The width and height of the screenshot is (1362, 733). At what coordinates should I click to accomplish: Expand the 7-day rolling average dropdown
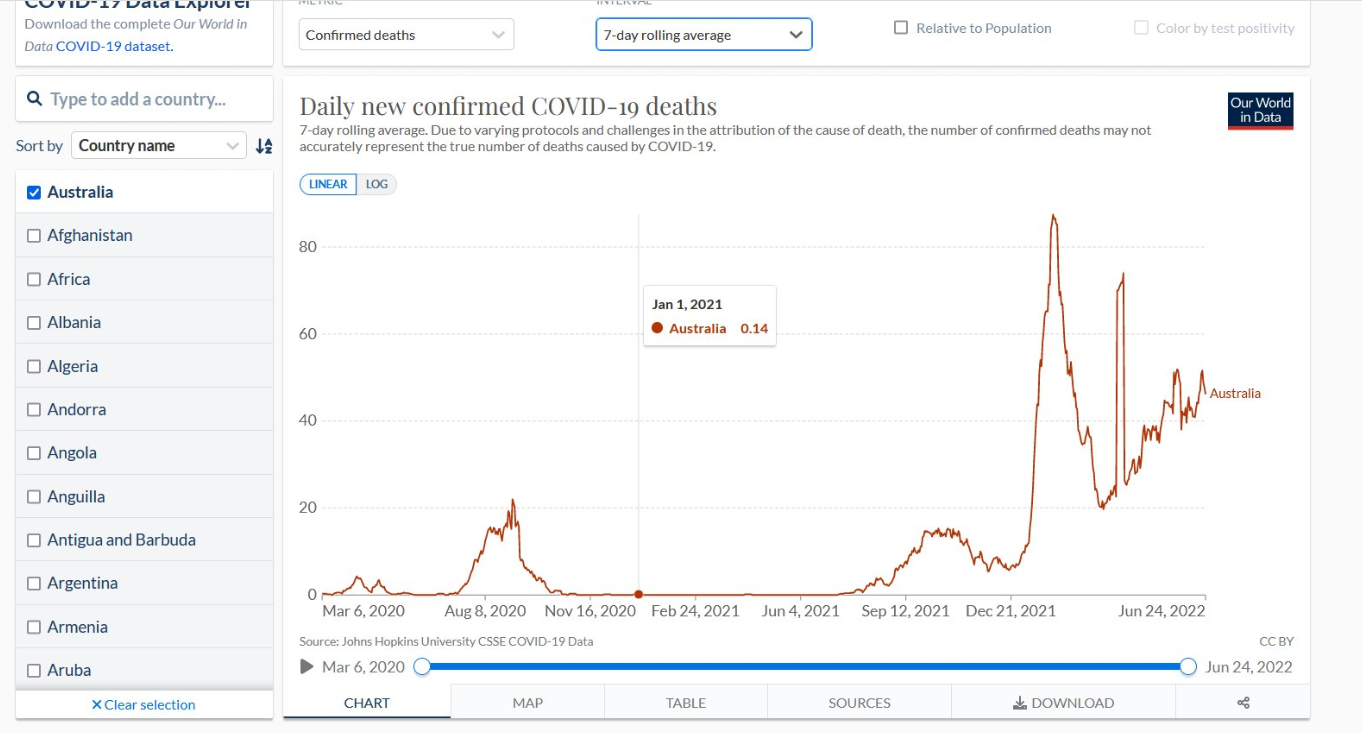[x=703, y=35]
